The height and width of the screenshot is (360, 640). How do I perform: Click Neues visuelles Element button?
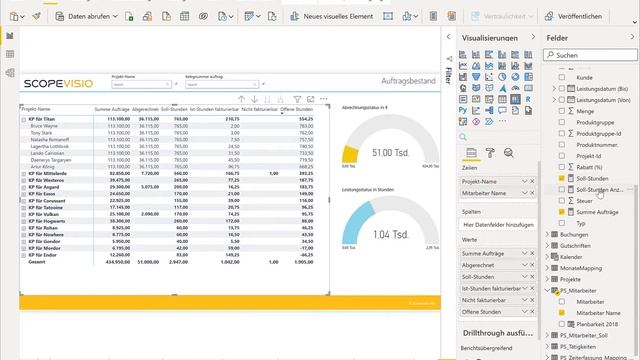click(x=331, y=16)
